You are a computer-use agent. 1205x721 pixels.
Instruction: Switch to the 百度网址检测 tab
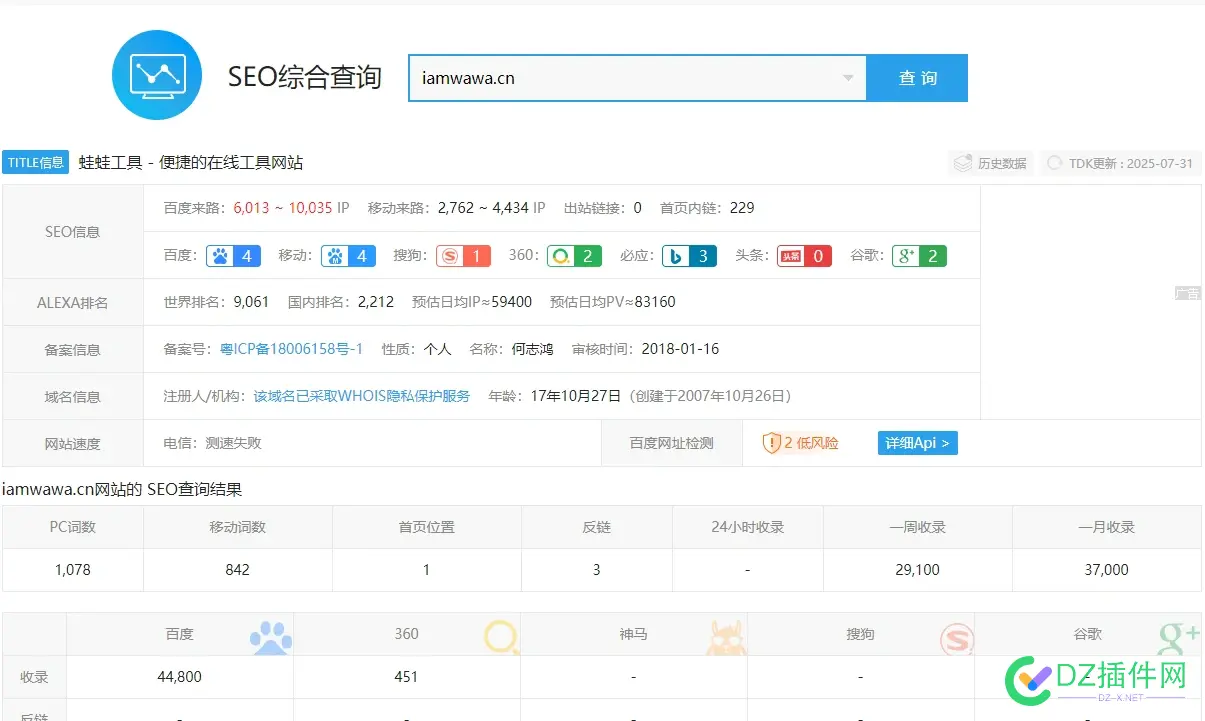click(x=670, y=443)
